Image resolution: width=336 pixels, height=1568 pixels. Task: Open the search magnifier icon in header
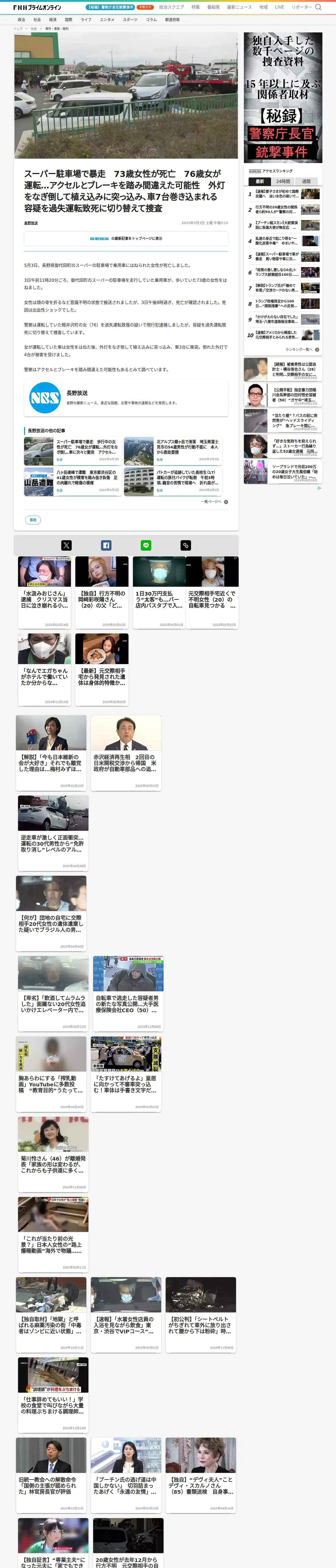click(318, 7)
